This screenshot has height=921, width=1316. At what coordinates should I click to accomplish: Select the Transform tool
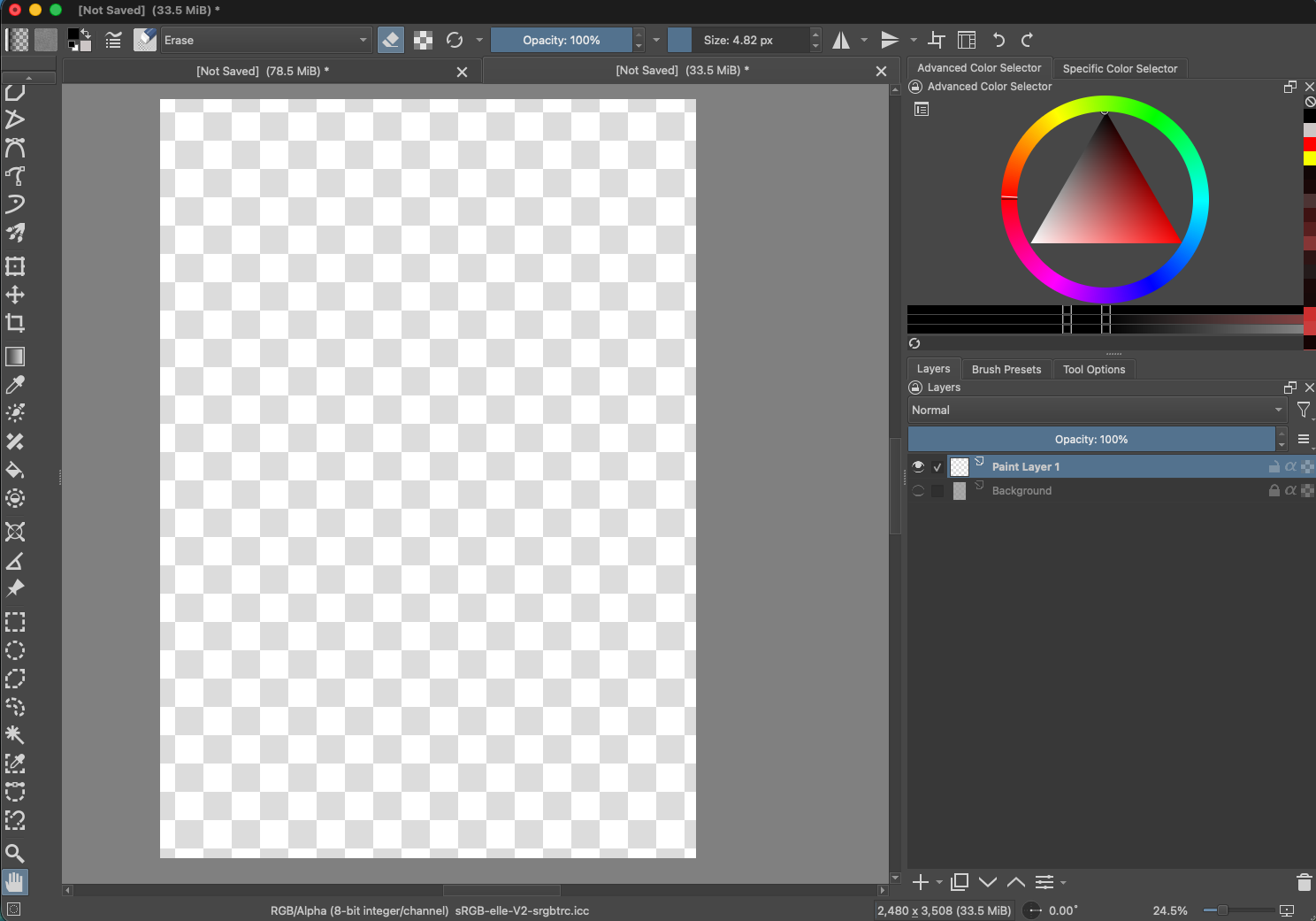(15, 266)
